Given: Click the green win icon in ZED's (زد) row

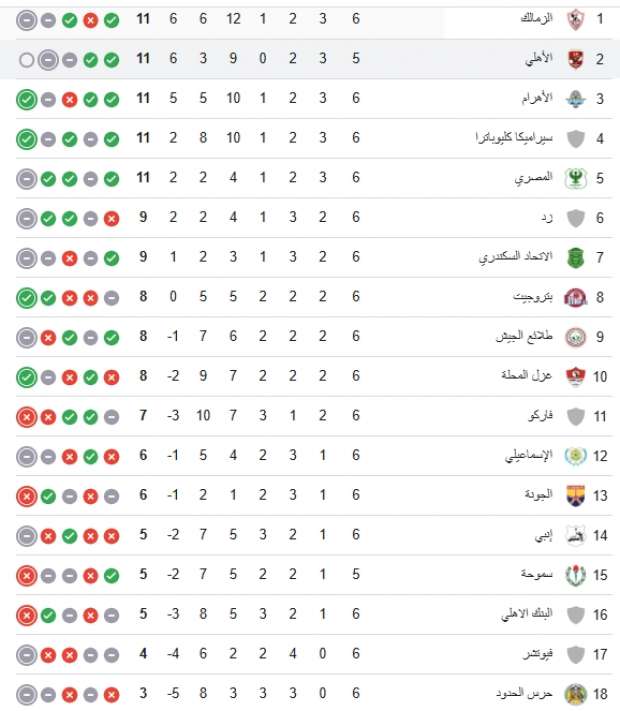Looking at the screenshot, I should 68,218.
